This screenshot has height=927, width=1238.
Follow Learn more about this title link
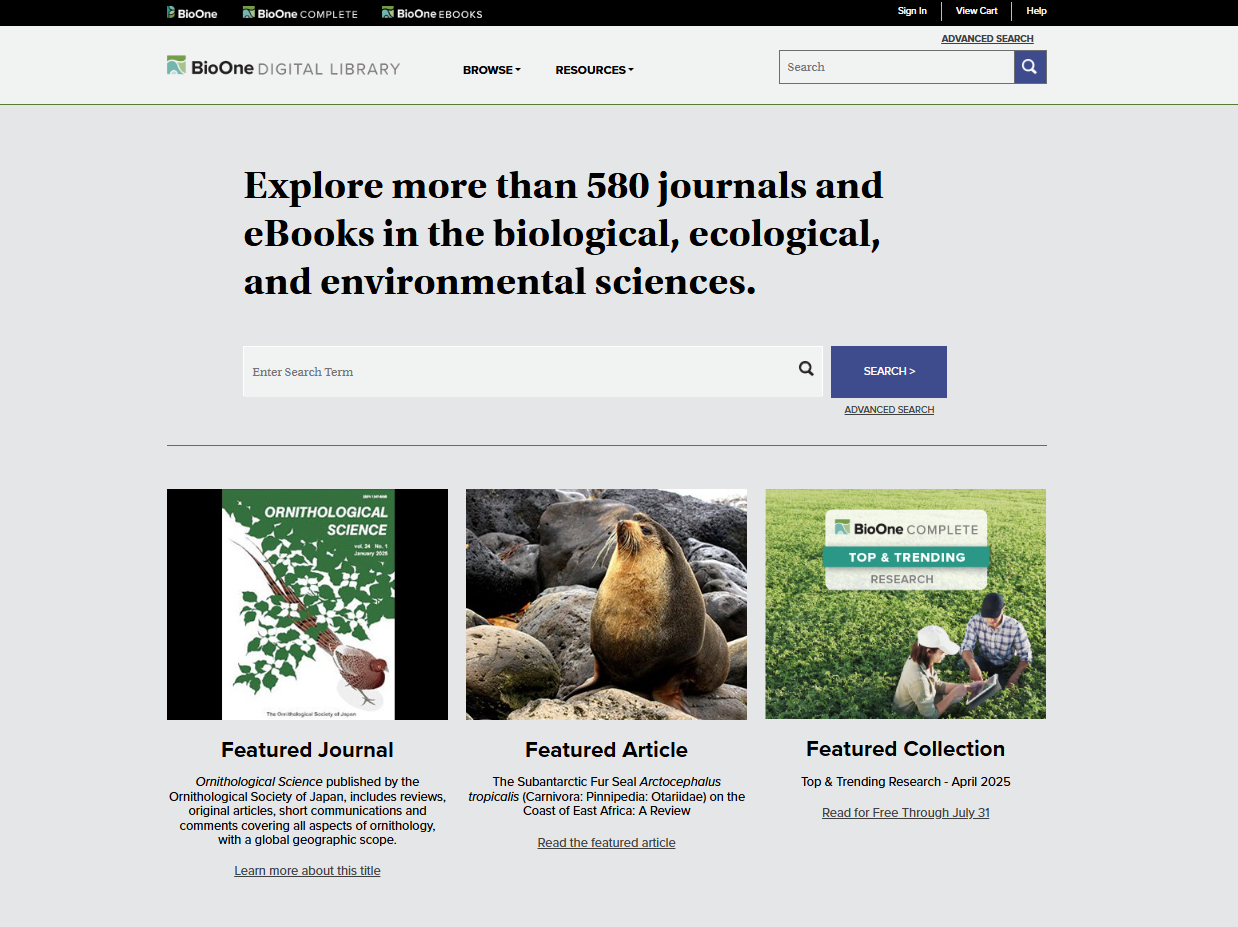[x=307, y=871]
